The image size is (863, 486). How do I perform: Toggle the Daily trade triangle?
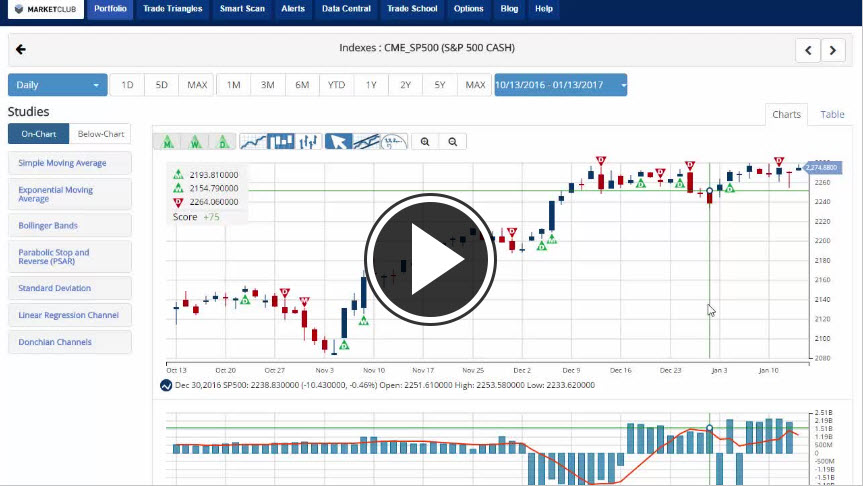(223, 142)
